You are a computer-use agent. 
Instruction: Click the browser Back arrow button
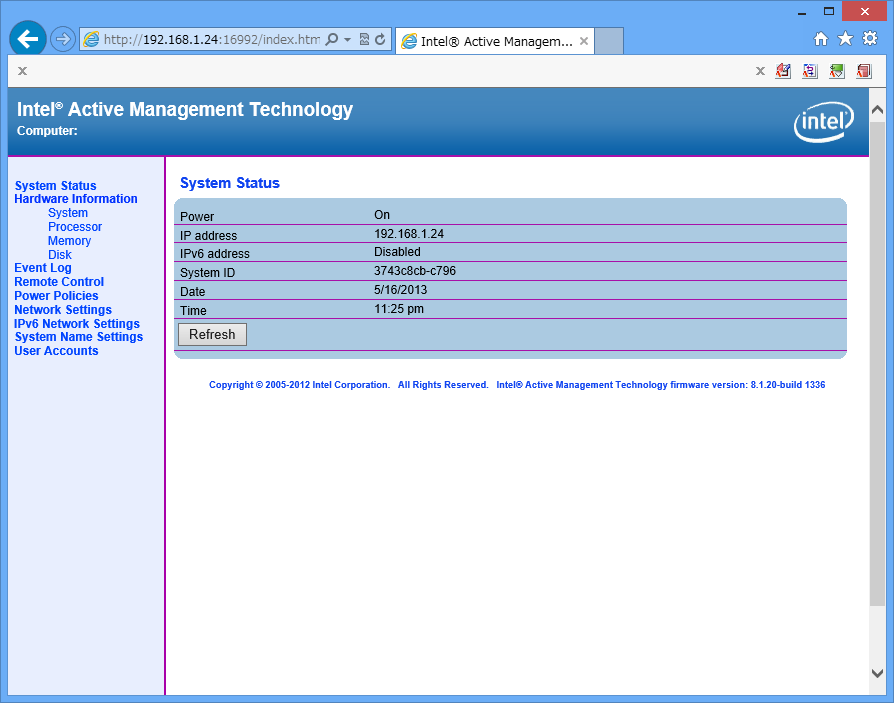point(28,39)
